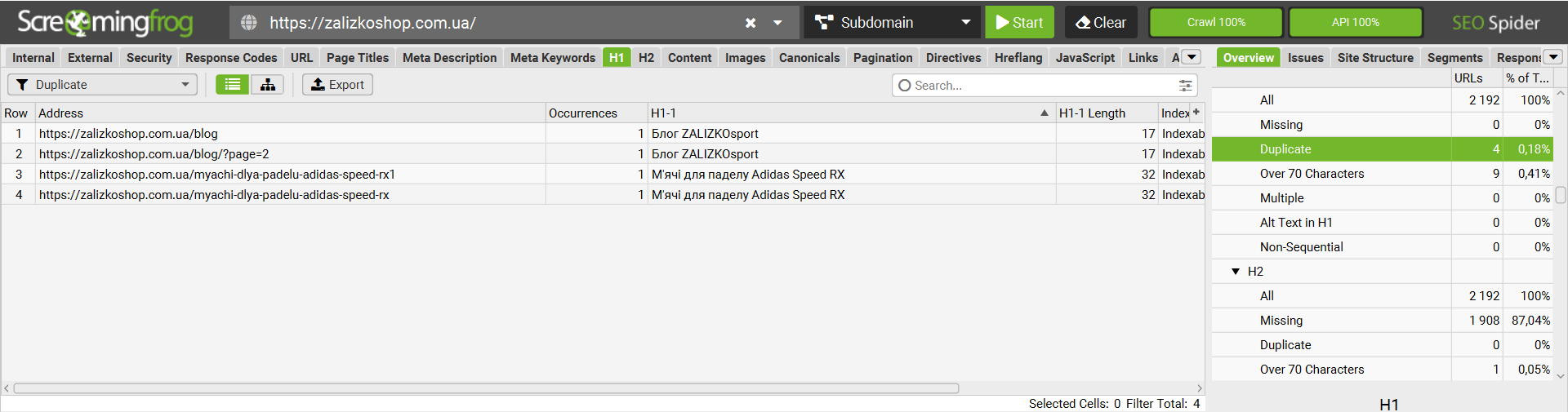Image resolution: width=1568 pixels, height=412 pixels.
Task: Open the URL history dropdown arrow
Action: [777, 23]
